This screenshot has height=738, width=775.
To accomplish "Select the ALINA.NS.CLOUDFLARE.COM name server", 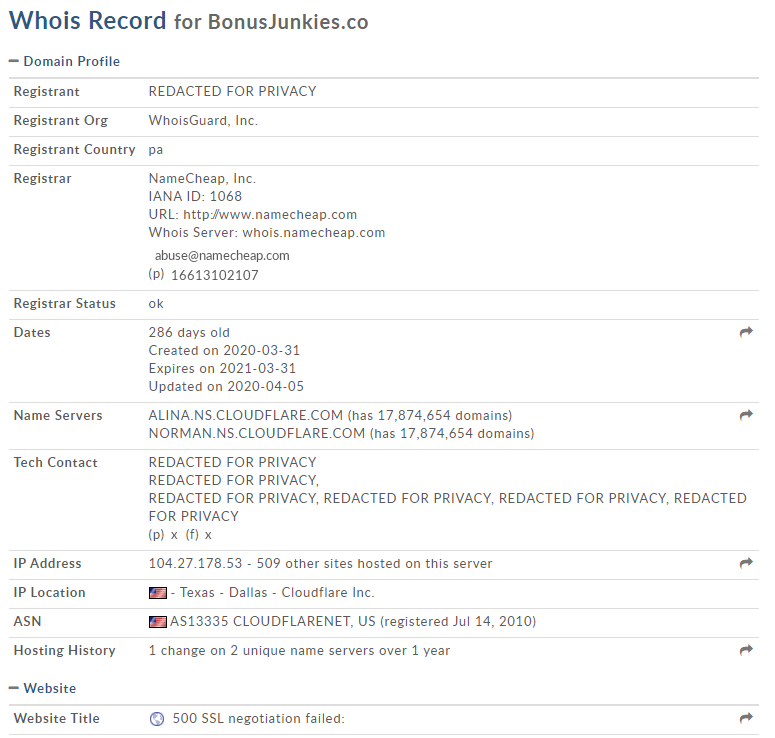I will point(246,415).
